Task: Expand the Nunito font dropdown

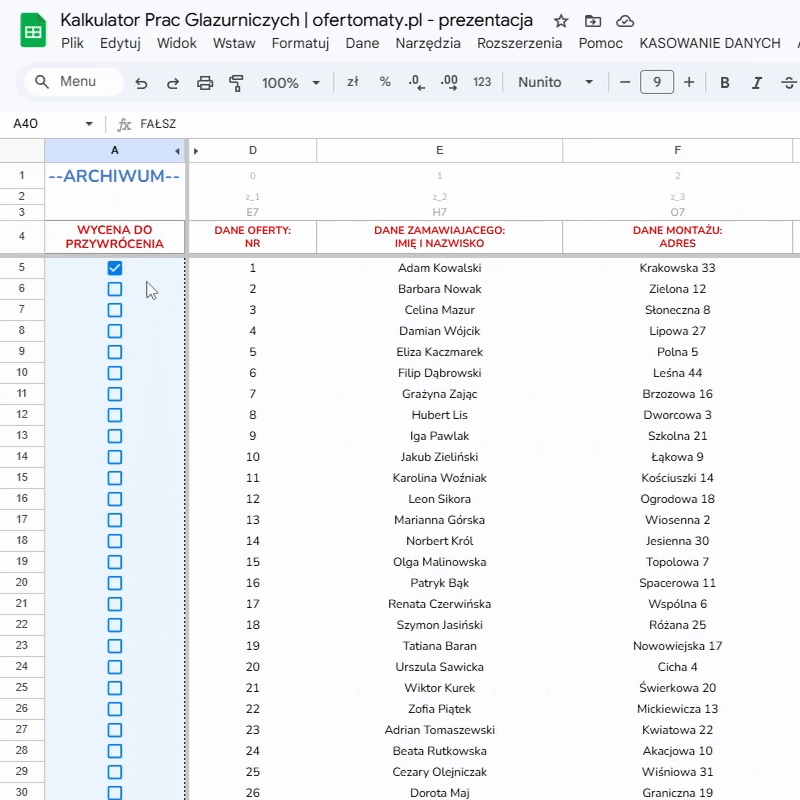Action: coord(555,83)
